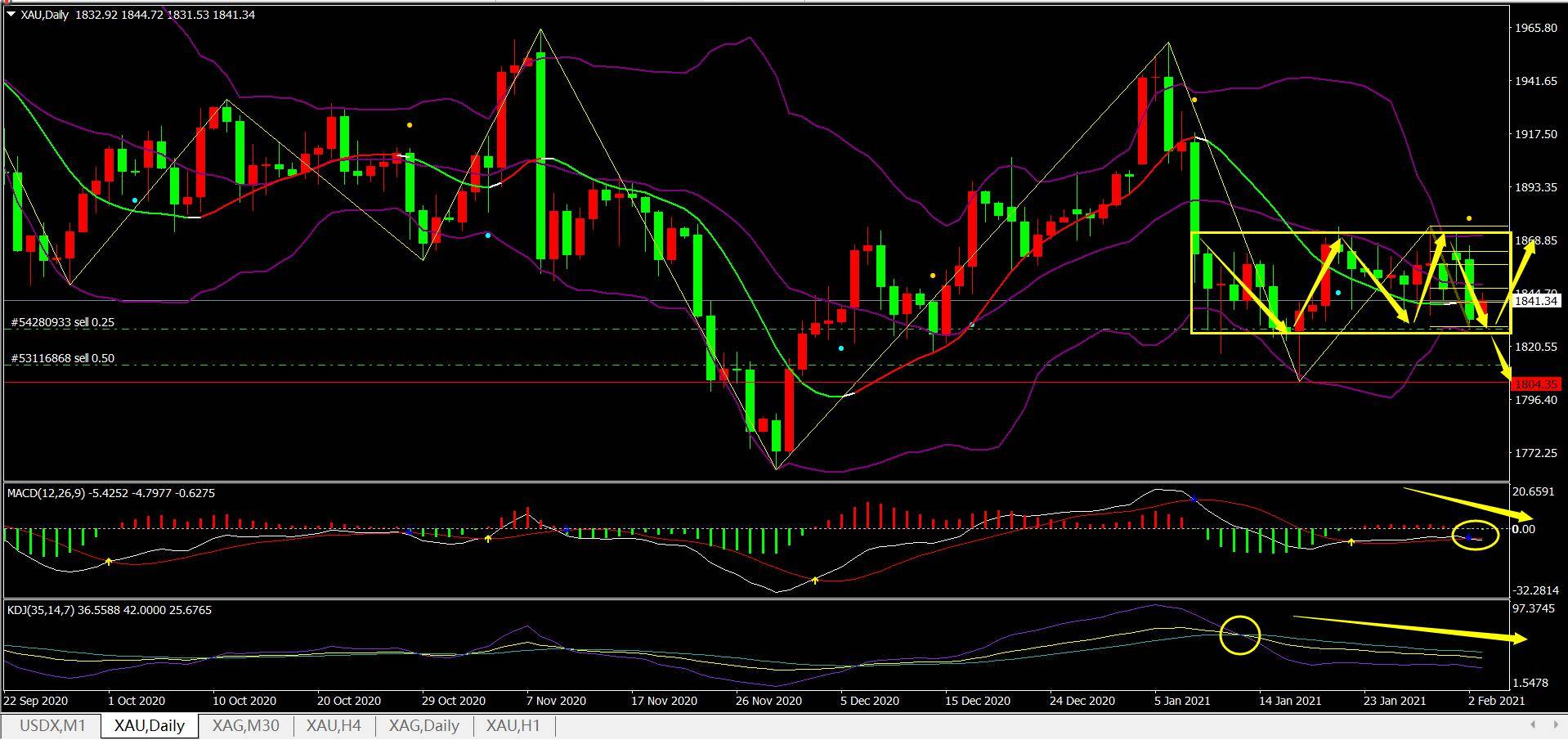Viewport: 1568px width, 740px height.
Task: Click the 14 Jan 2021 date label
Action: (x=1290, y=701)
